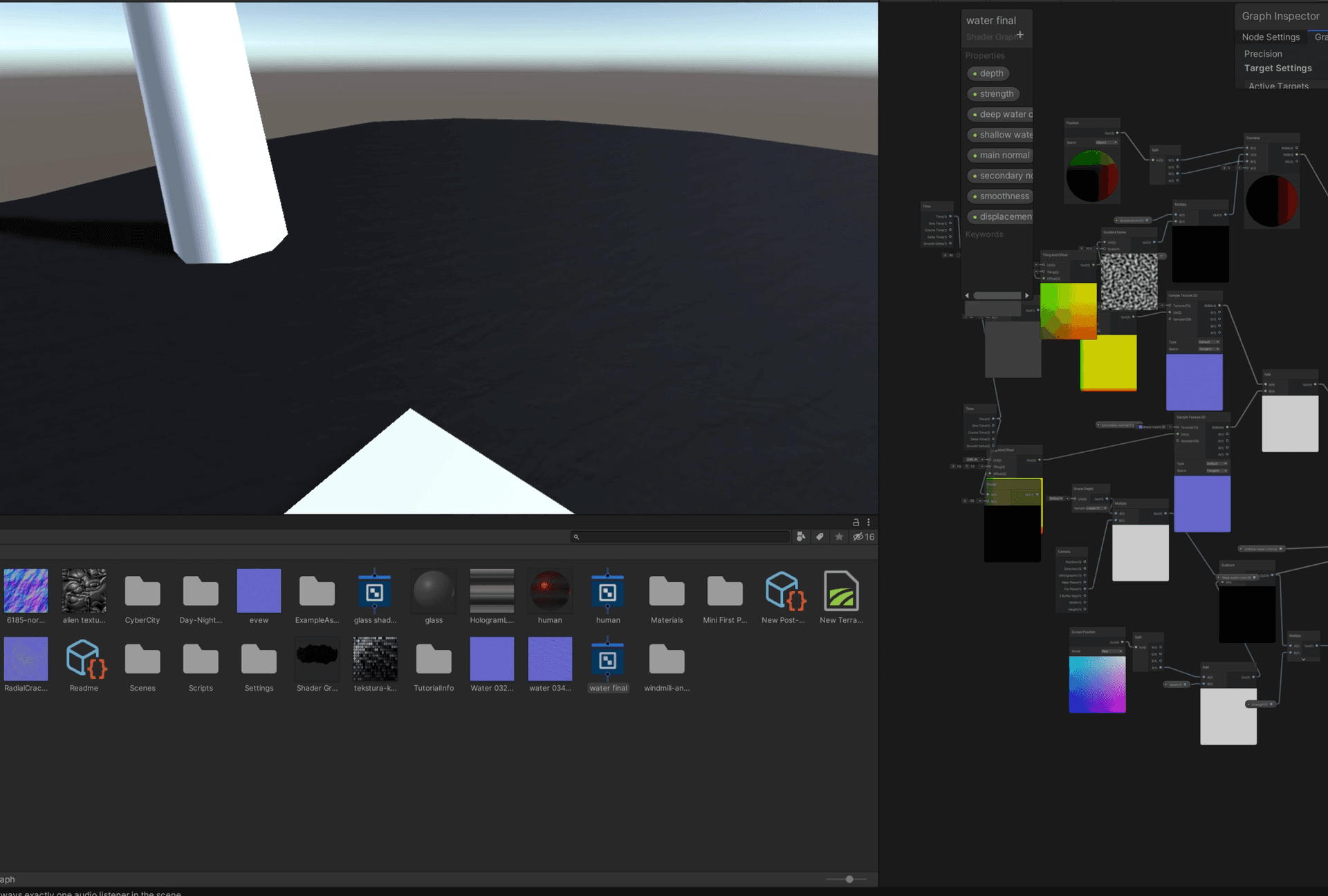Open the UV0 channel dropdown
This screenshot has height=896, width=1328.
(972, 460)
